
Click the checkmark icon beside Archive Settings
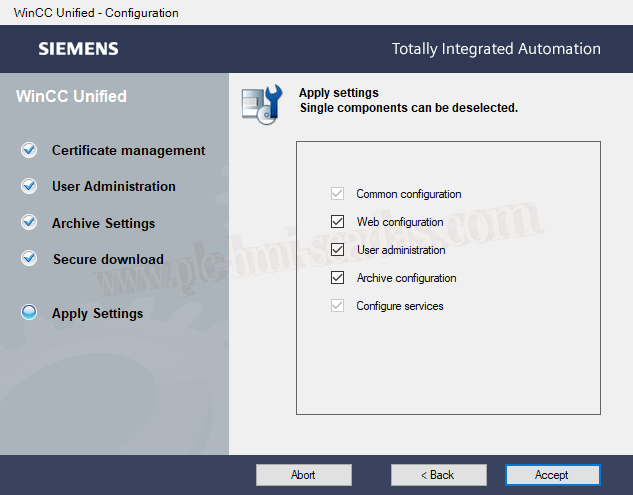pyautogui.click(x=29, y=223)
